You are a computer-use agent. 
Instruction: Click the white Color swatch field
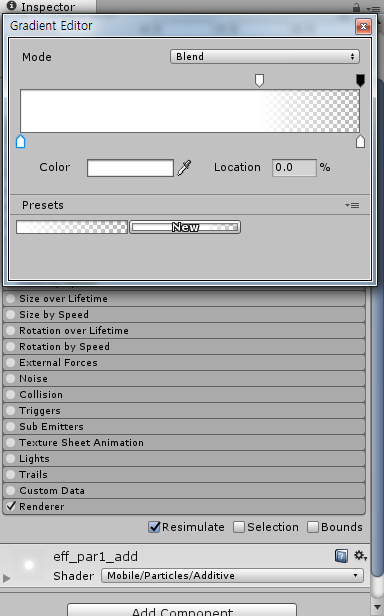point(130,168)
